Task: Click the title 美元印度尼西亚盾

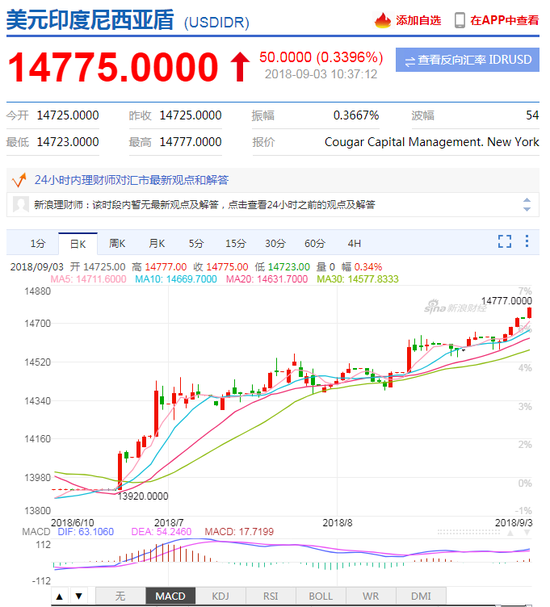Action: [x=90, y=20]
